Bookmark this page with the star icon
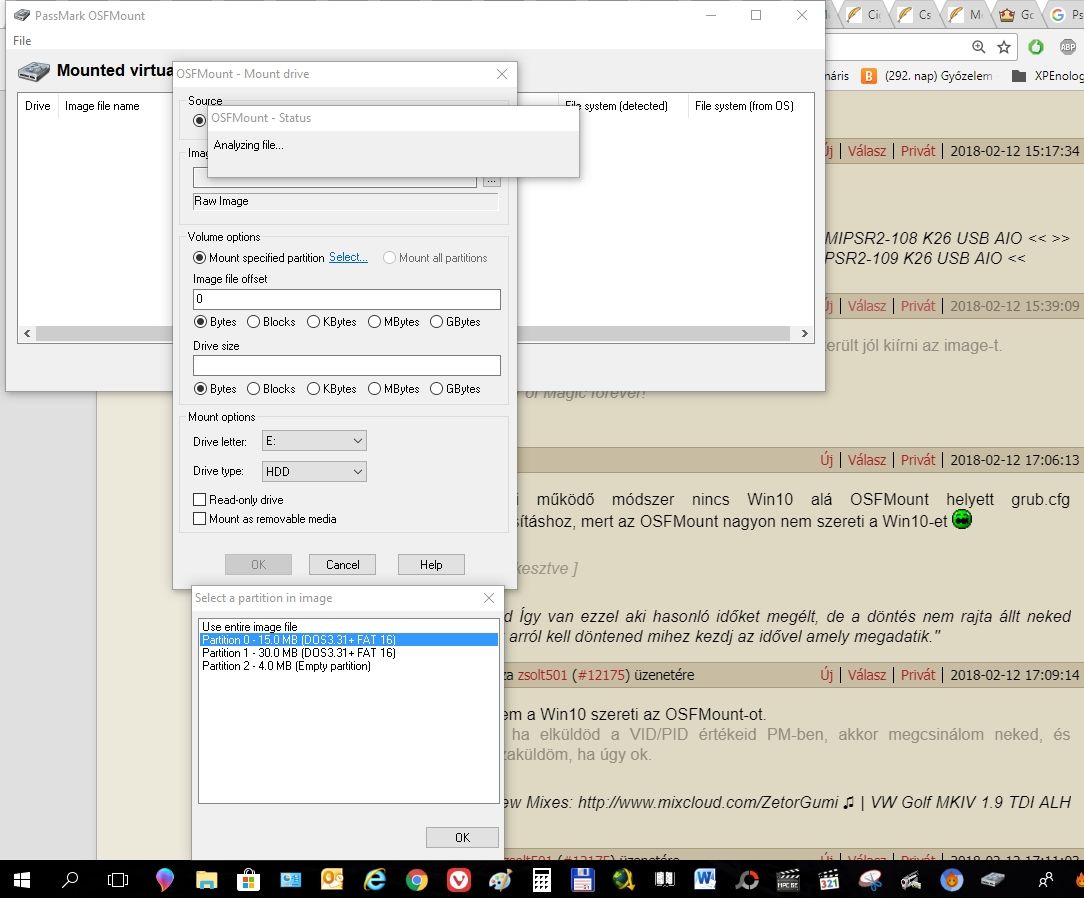 1004,47
